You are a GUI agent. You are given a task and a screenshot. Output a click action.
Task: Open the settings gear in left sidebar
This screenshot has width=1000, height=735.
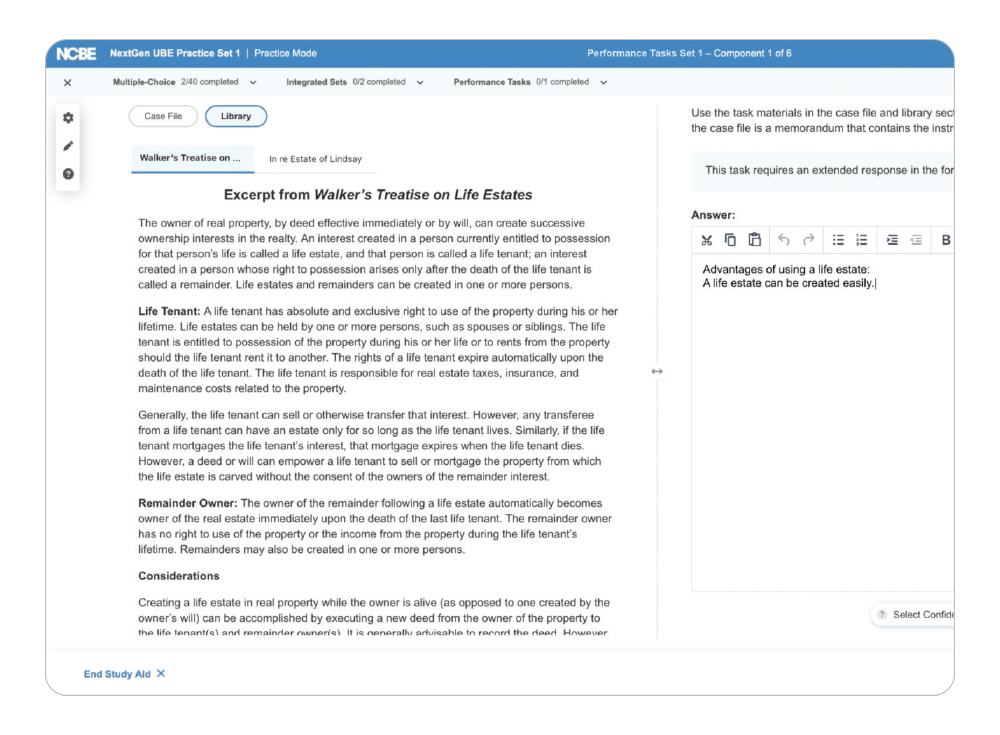(68, 118)
